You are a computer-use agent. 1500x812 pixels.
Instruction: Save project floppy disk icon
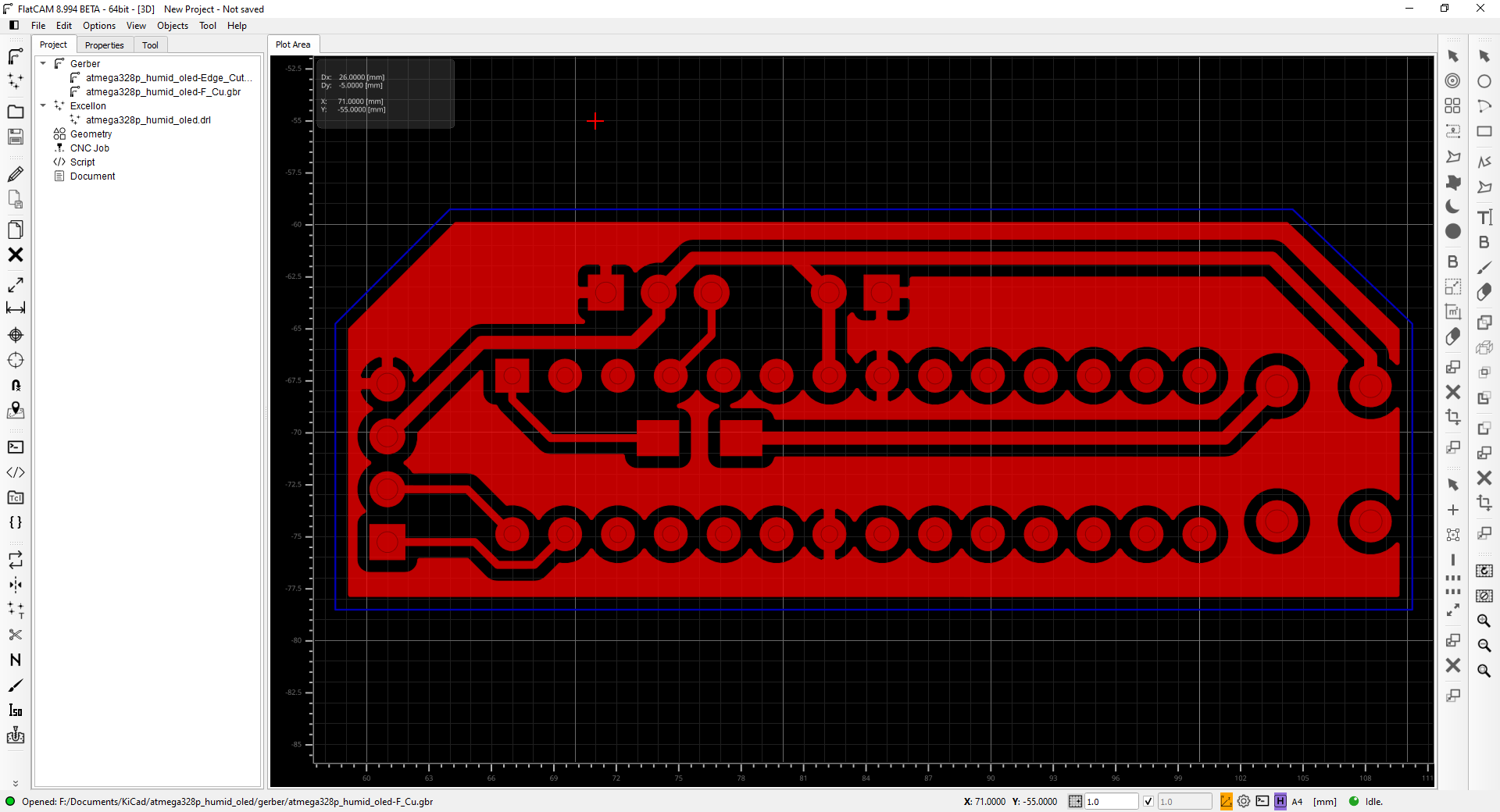pos(16,137)
